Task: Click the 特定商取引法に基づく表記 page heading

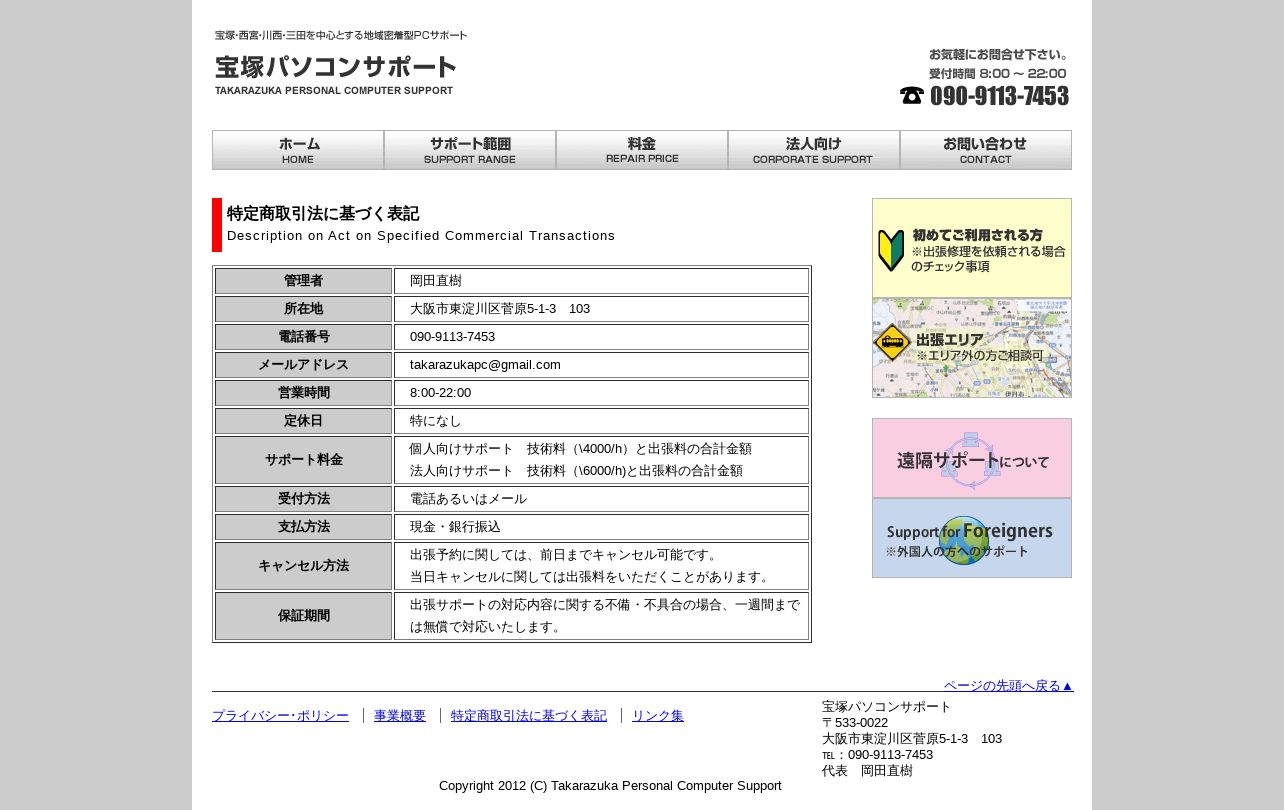Action: click(323, 214)
